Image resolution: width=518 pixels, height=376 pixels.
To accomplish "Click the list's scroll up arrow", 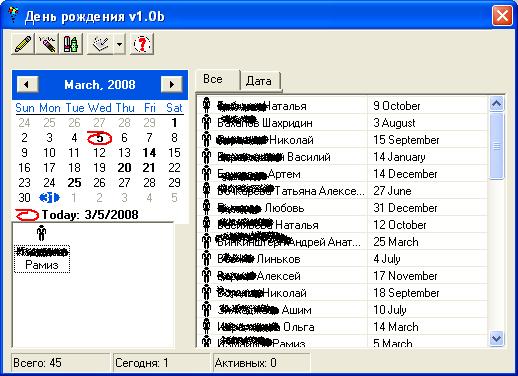I will coord(497,104).
